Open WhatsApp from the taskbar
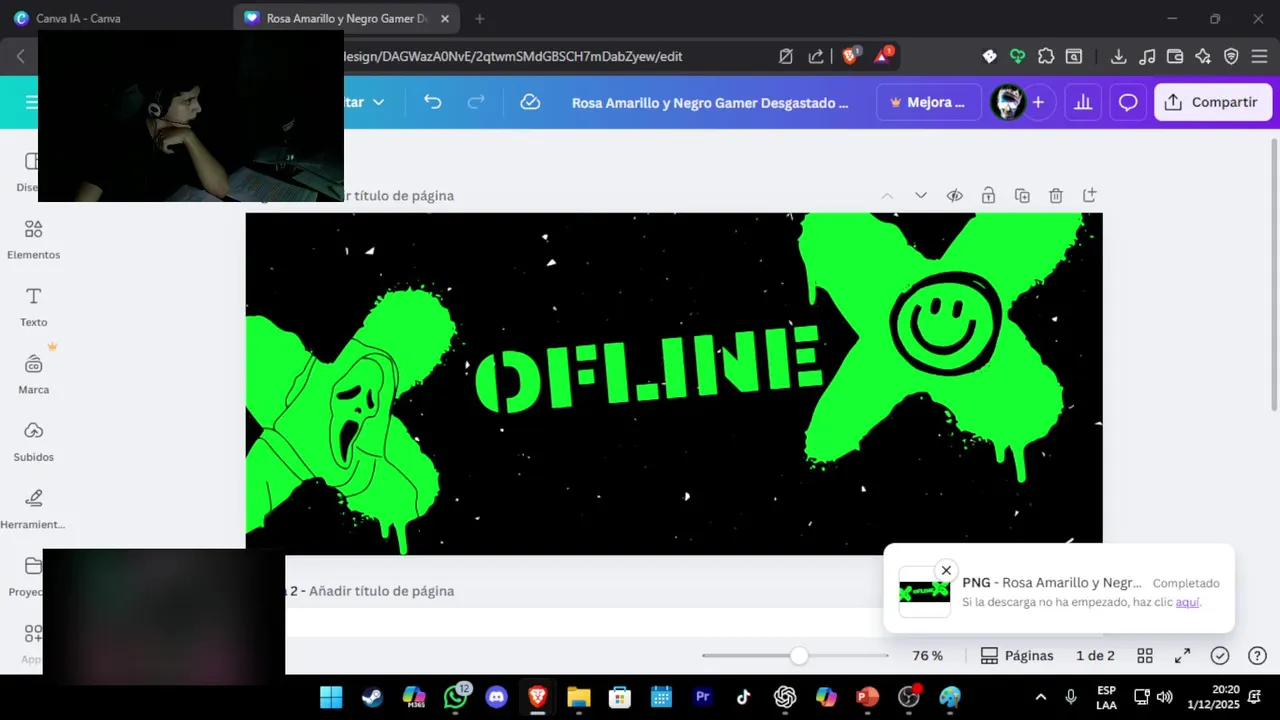This screenshot has height=720, width=1280. [455, 697]
